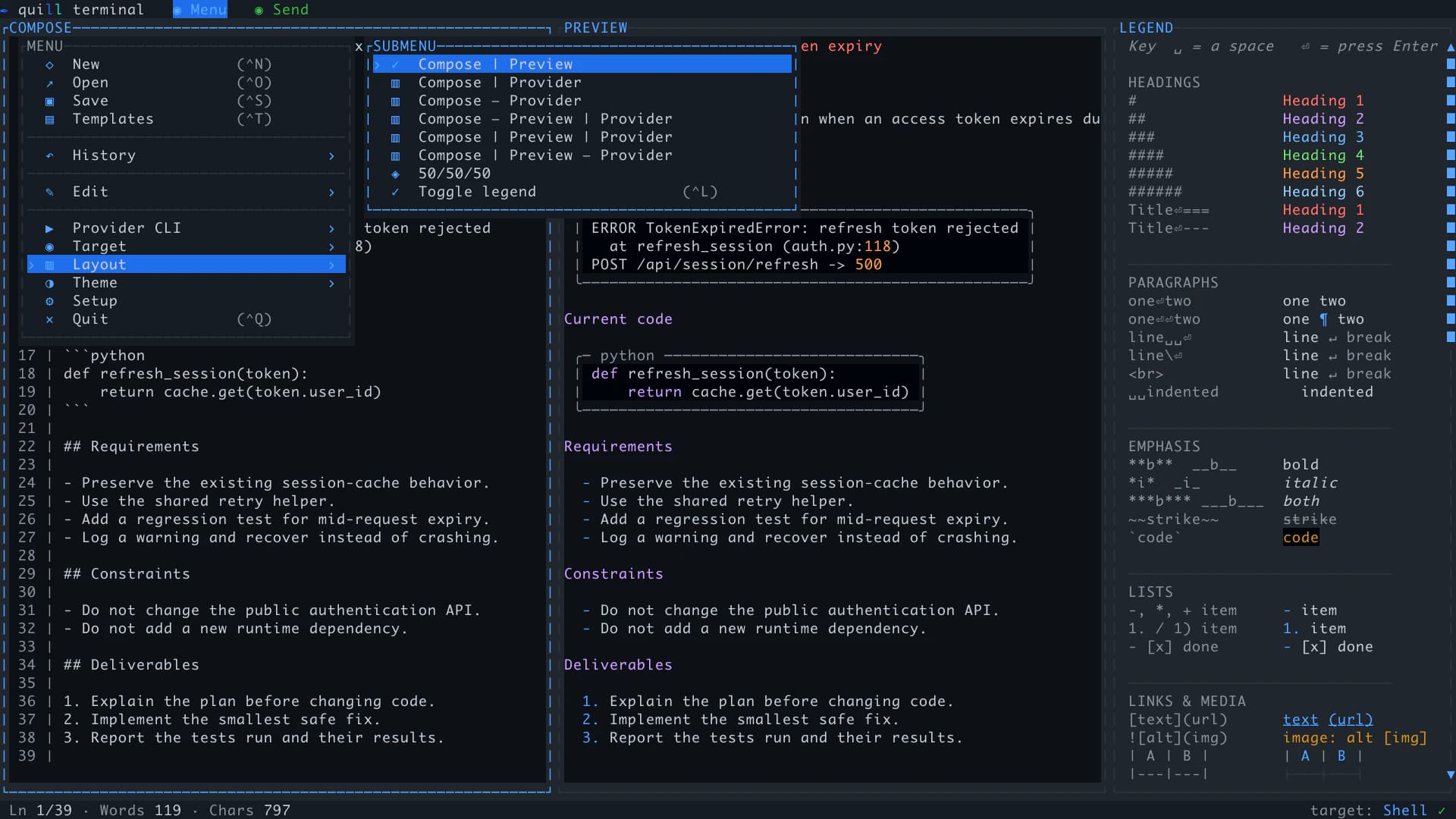Image resolution: width=1456 pixels, height=819 pixels.
Task: Click the pencil icon beside Edit
Action: point(49,193)
